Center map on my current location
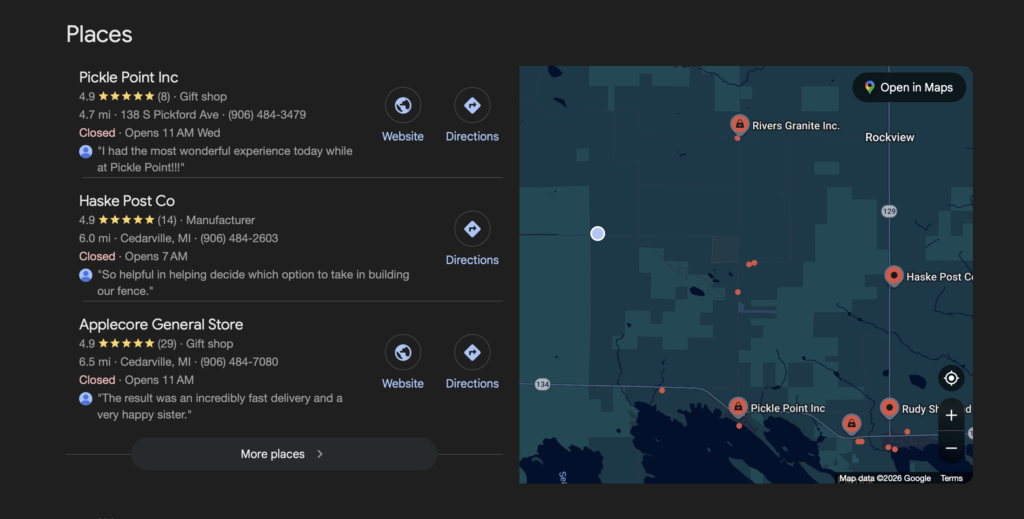This screenshot has height=519, width=1024. pyautogui.click(x=951, y=378)
